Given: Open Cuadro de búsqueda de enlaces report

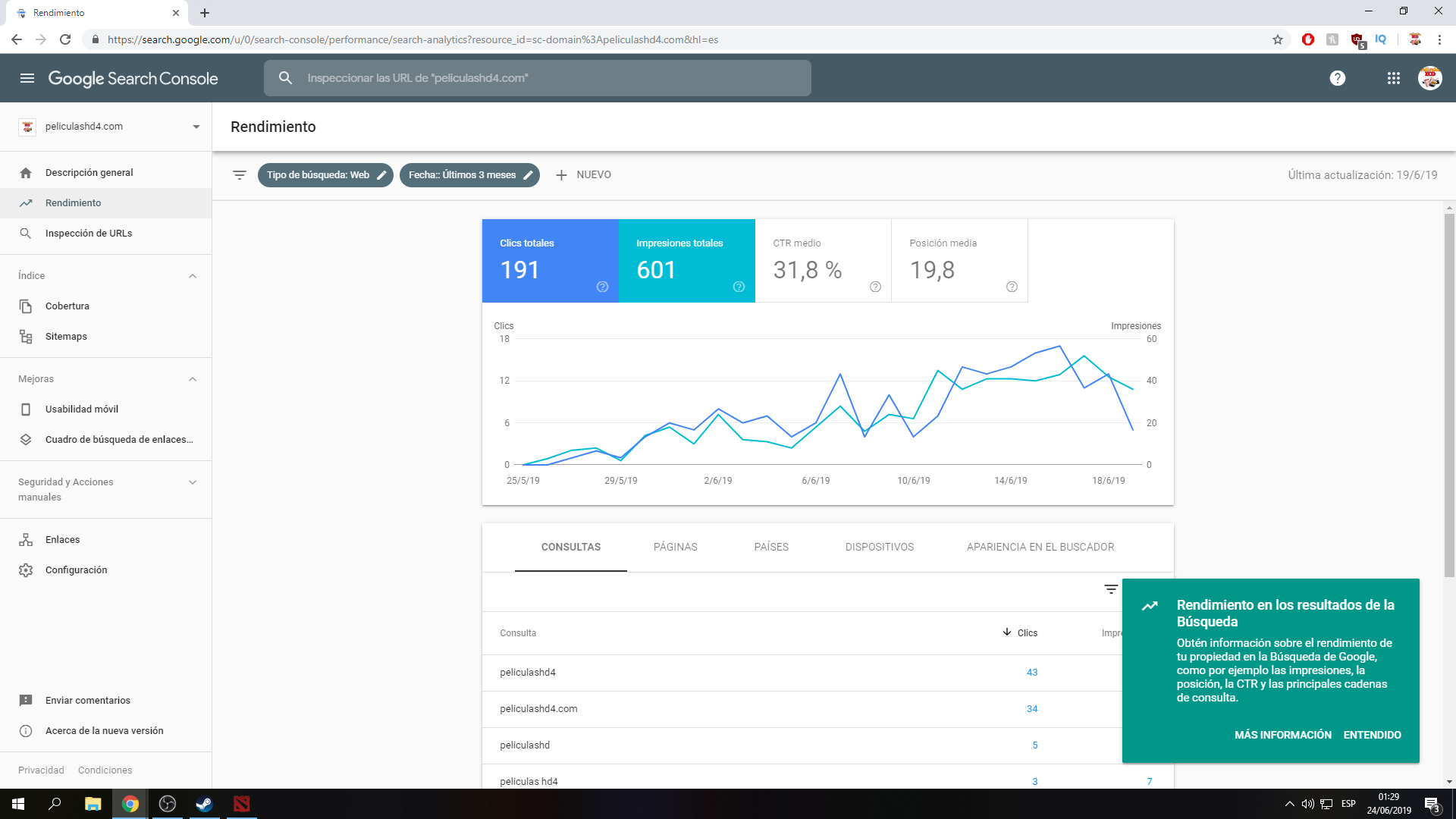Looking at the screenshot, I should click(x=105, y=440).
